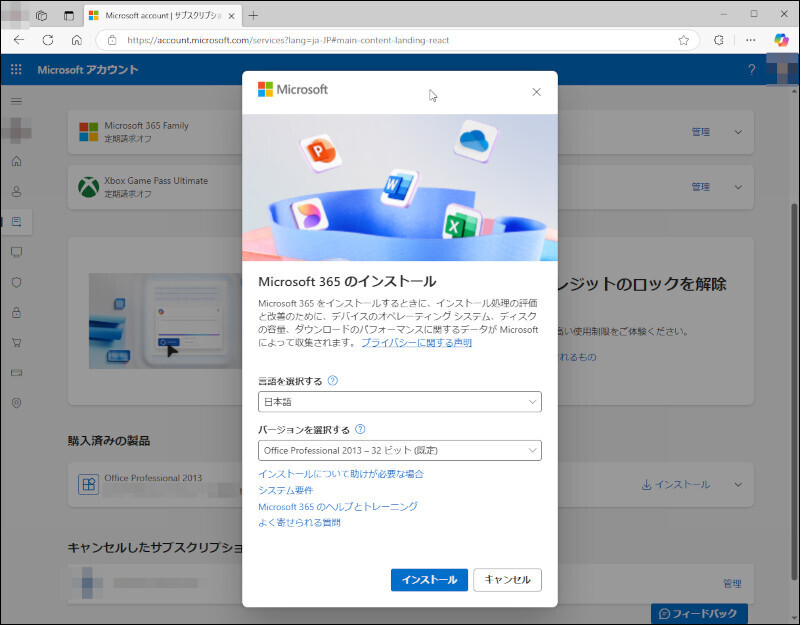800x625 pixels.
Task: Click the browser home icon
Action: [x=77, y=40]
